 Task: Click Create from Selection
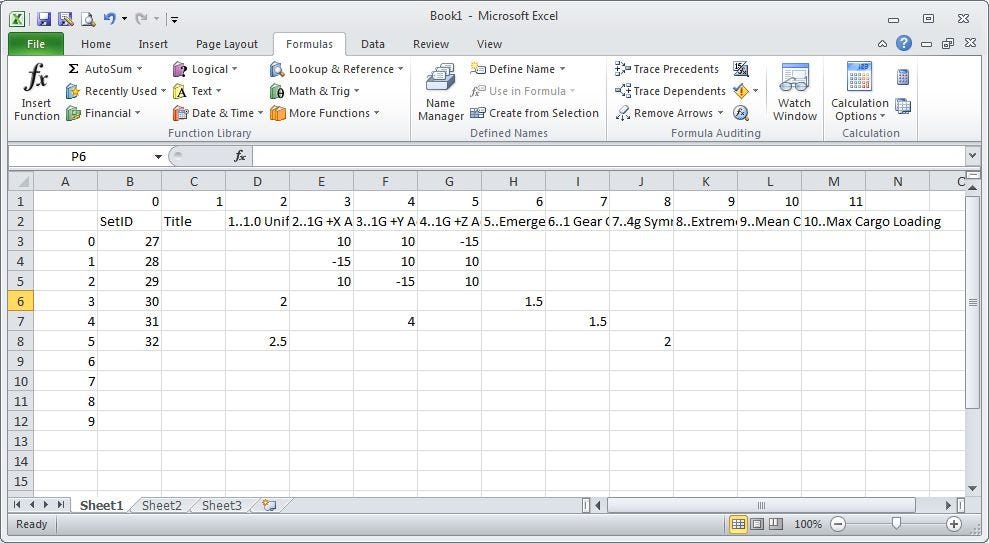534,113
